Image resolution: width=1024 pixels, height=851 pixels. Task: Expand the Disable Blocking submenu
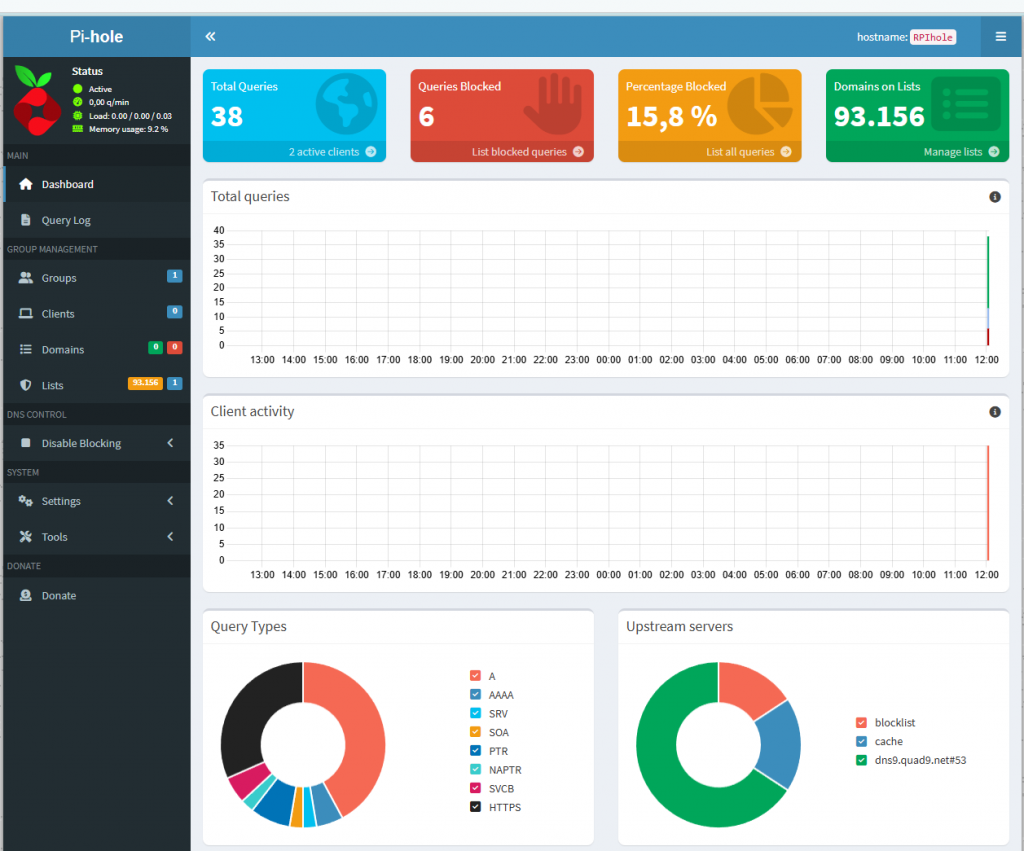pyautogui.click(x=96, y=443)
